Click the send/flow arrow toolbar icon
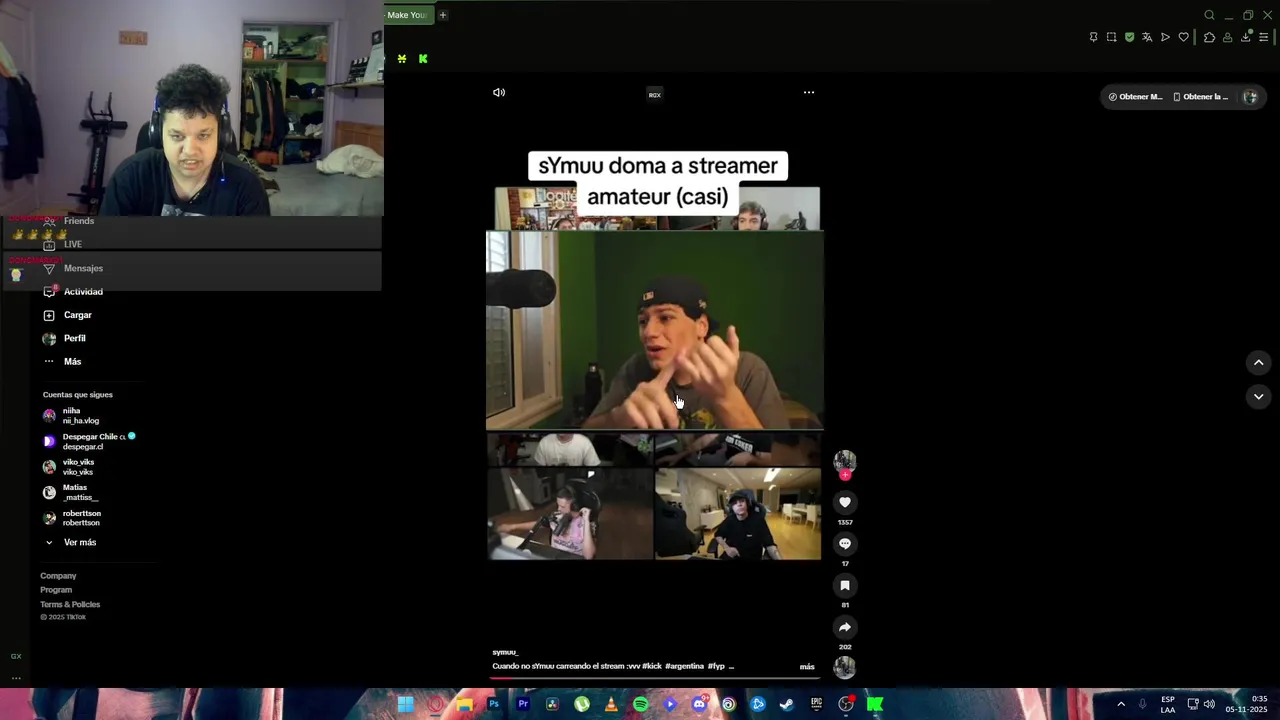 tap(1165, 37)
